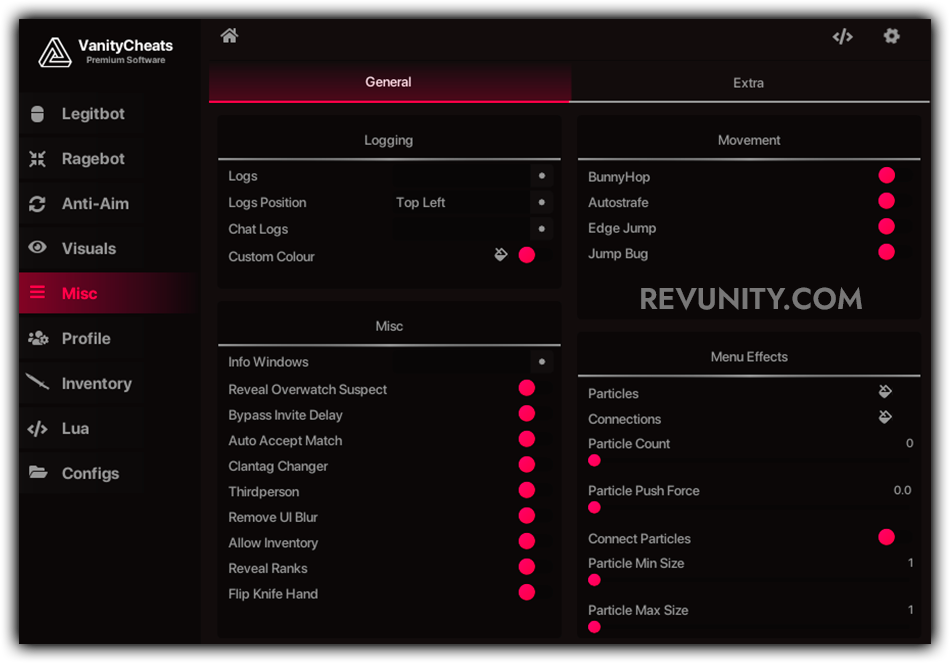Click the Connections colour bucket icon
This screenshot has height=663, width=950.
click(885, 417)
